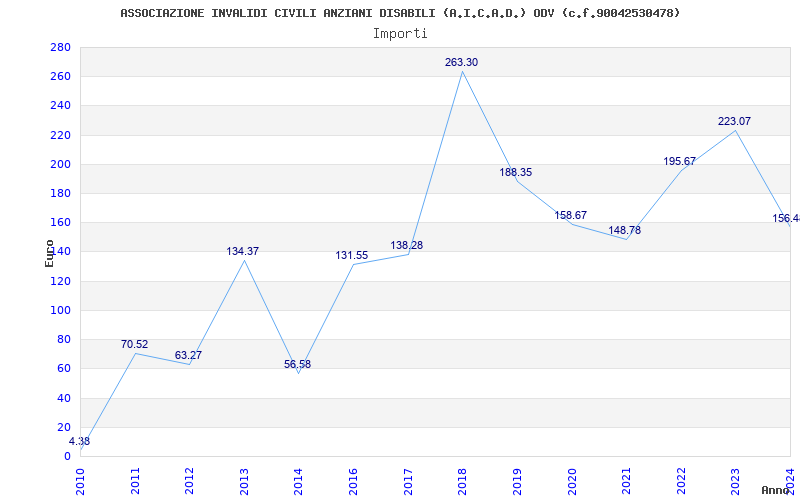Click the 100 y-axis tick label

pyautogui.click(x=60, y=311)
